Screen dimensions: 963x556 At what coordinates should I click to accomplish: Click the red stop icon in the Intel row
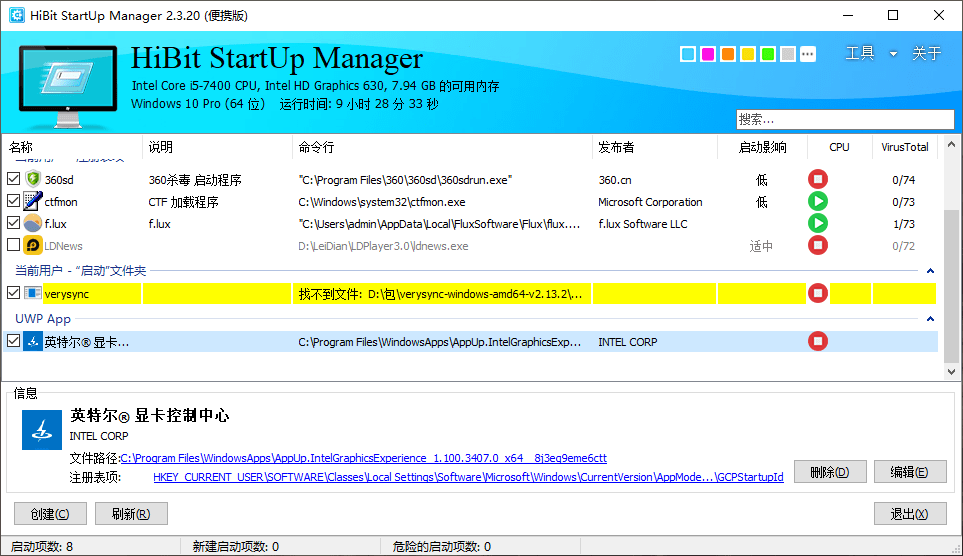817,341
